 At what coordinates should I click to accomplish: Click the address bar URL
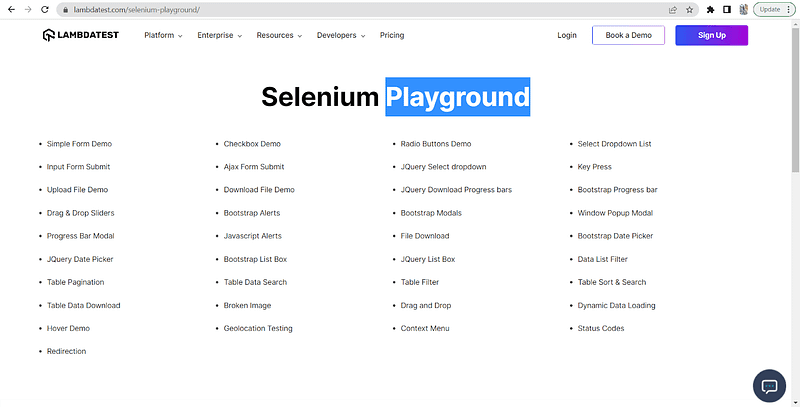(136, 10)
